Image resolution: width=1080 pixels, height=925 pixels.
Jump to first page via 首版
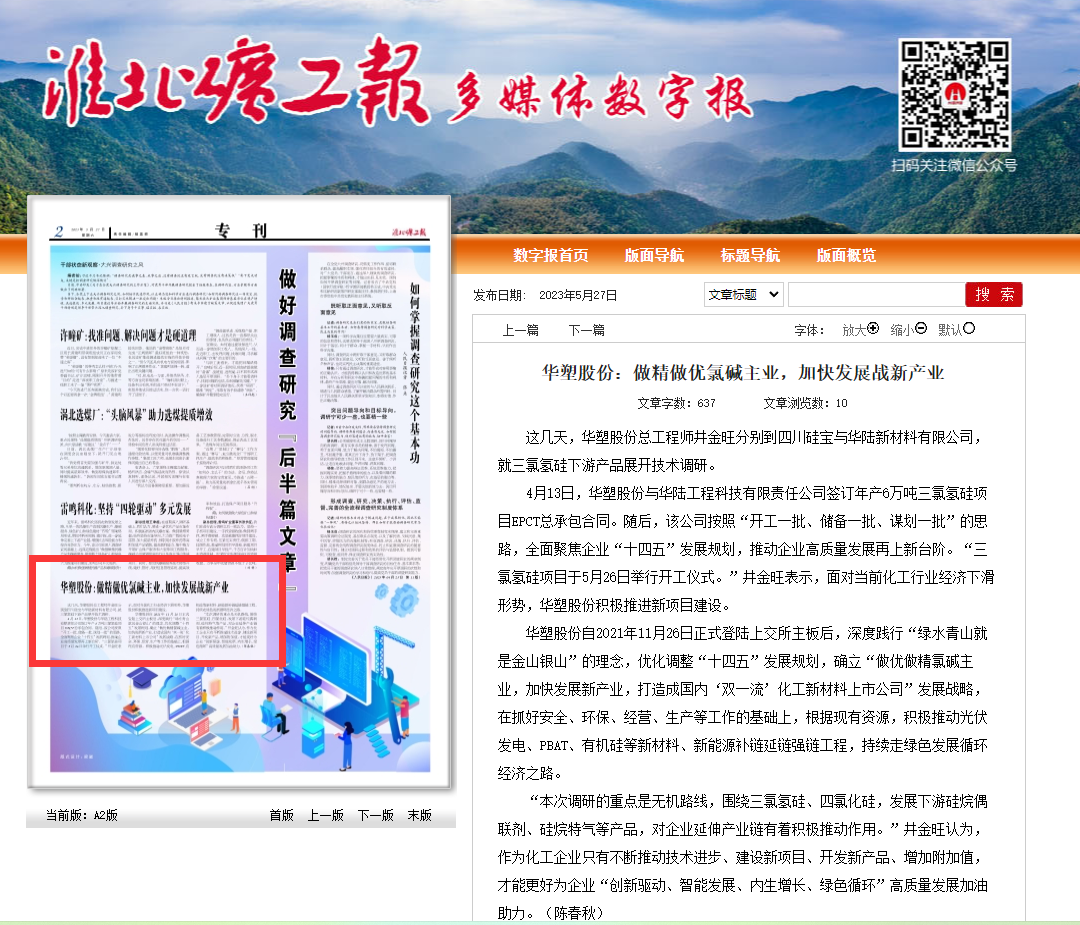pyautogui.click(x=281, y=815)
